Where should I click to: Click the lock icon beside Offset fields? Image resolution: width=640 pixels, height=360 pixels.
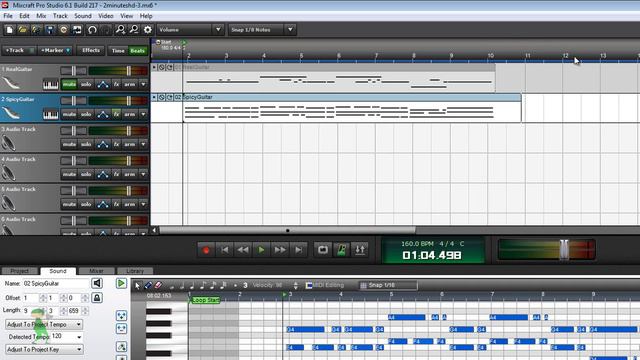pos(97,298)
